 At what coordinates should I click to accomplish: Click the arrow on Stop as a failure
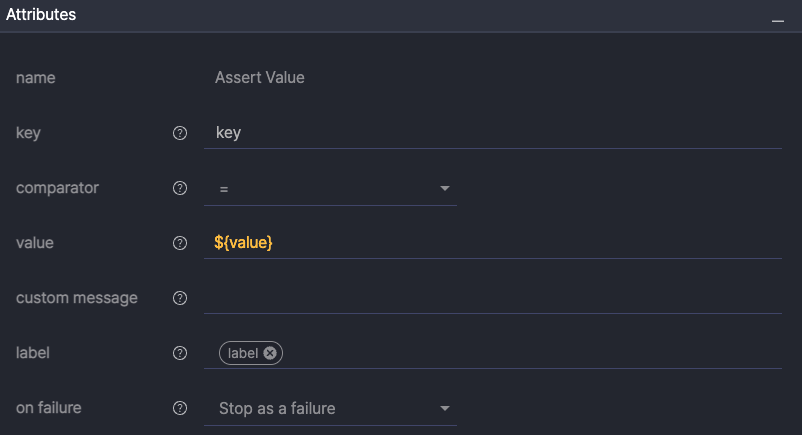[x=445, y=408]
